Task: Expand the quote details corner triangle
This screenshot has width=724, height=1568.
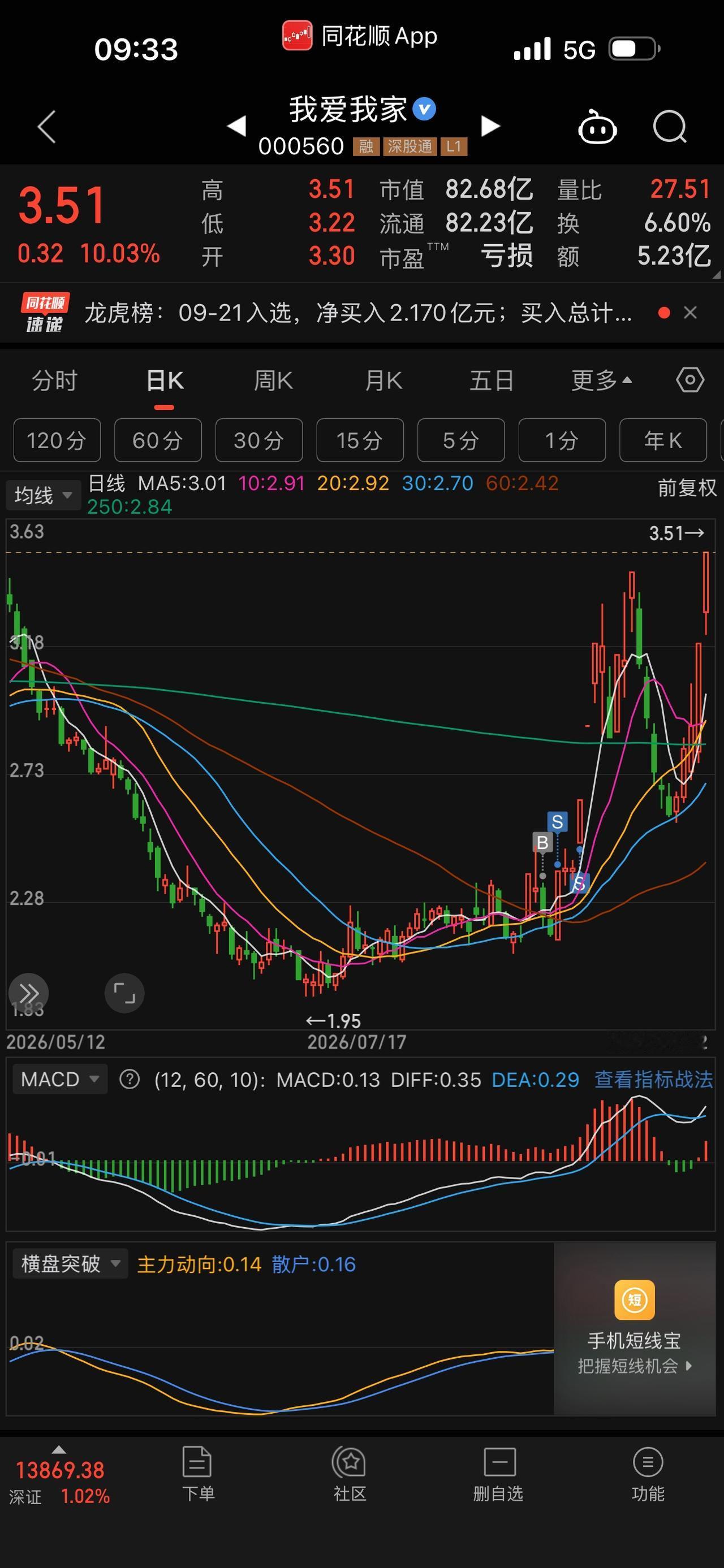Action: point(716,275)
